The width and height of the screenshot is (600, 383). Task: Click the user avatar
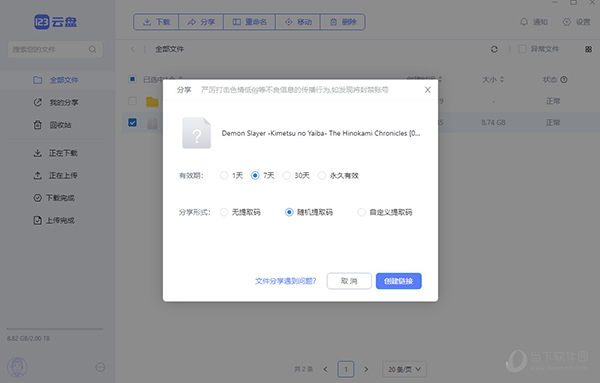tap(17, 367)
